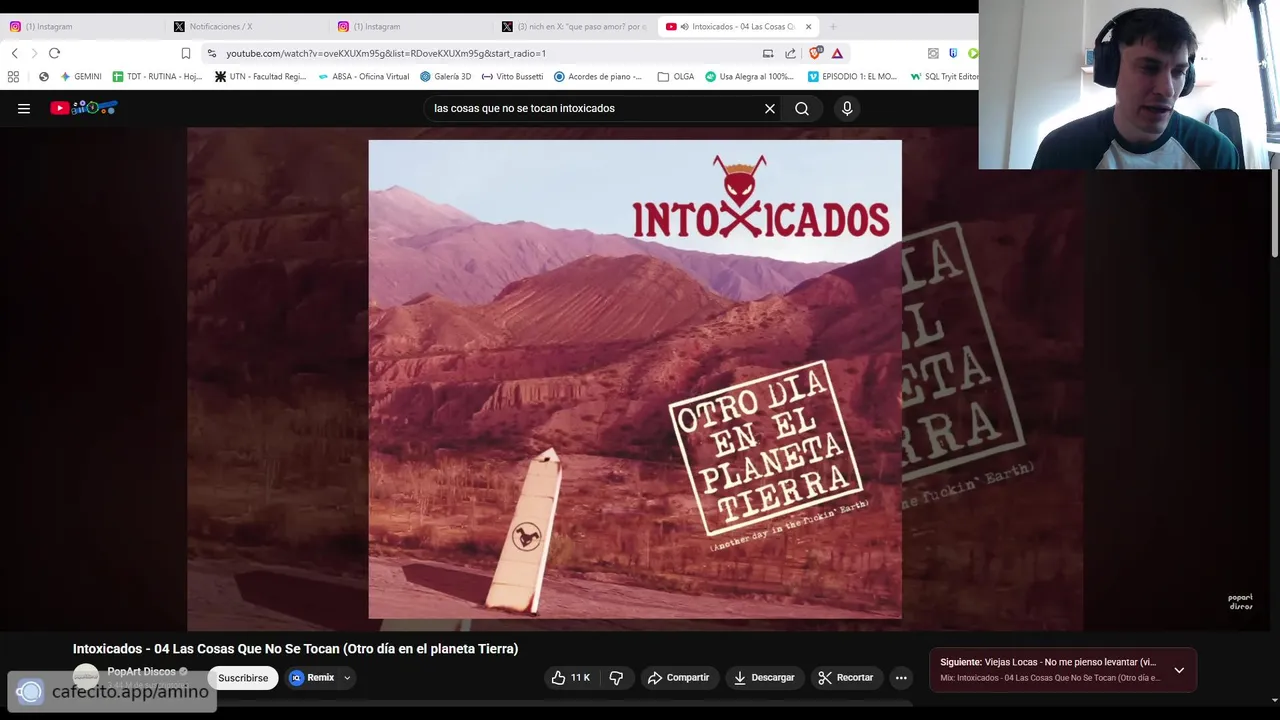Click the video title text
Viewport: 1280px width, 720px height.
coord(295,648)
